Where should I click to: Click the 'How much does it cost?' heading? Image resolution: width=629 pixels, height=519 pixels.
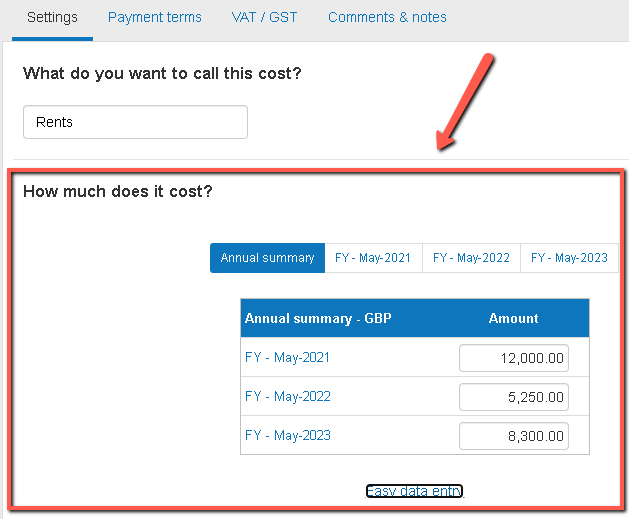pos(118,191)
